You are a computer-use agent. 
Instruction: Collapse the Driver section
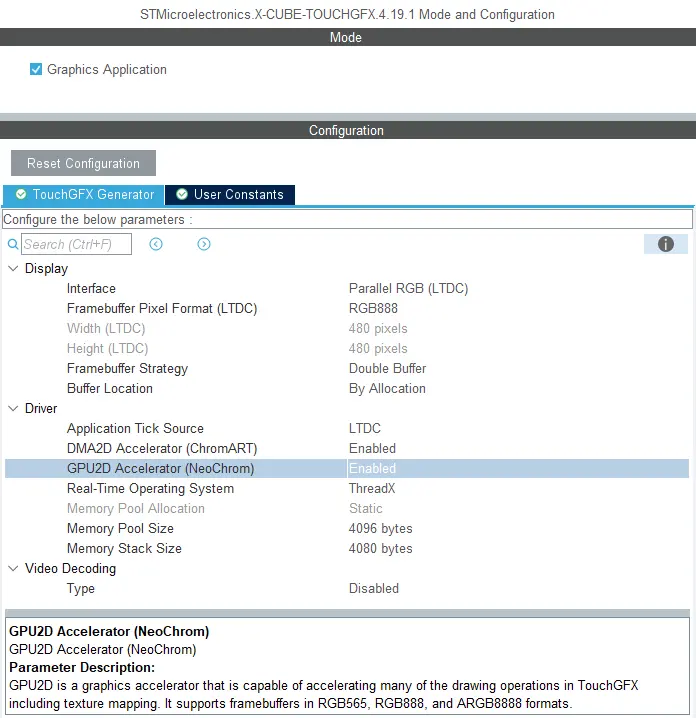[13, 409]
